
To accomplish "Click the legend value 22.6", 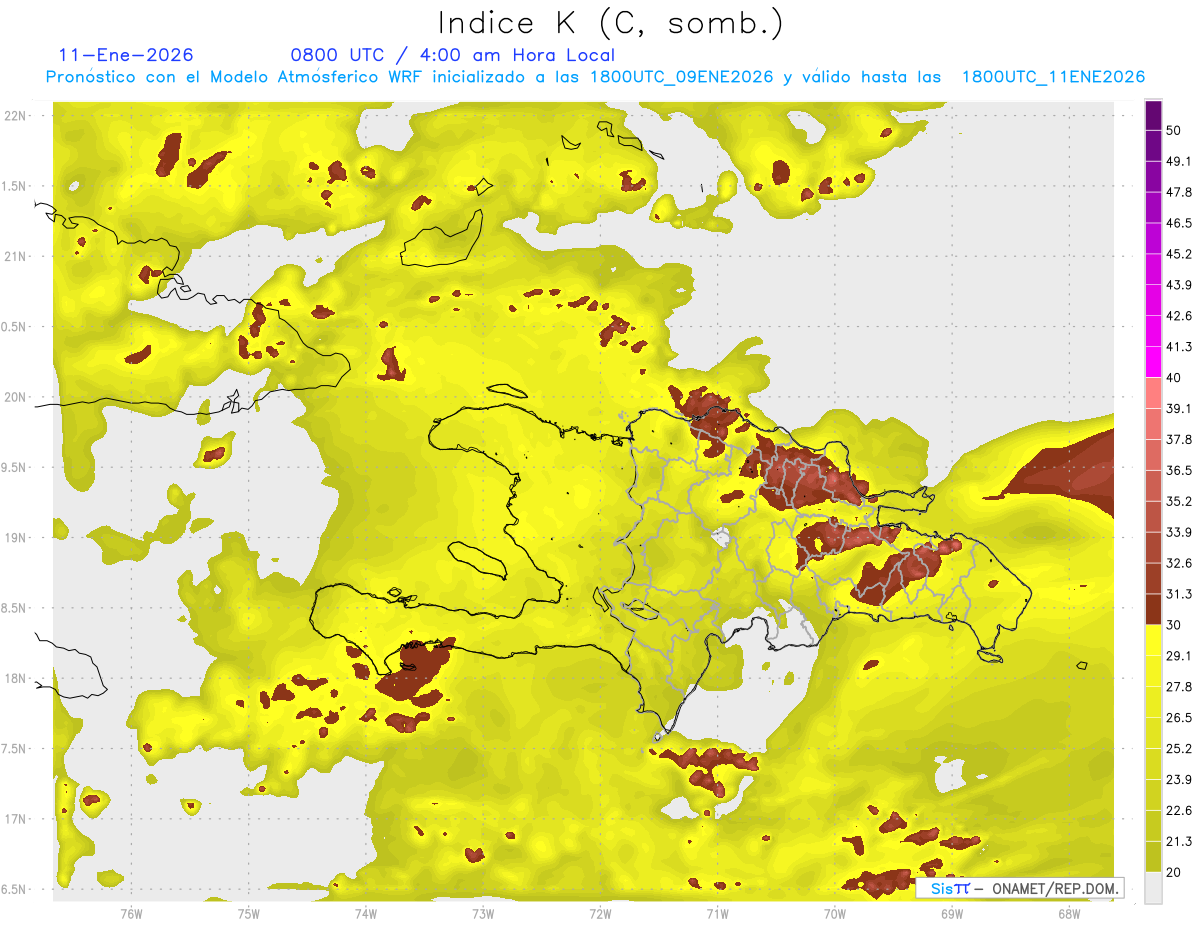I will pos(1179,810).
